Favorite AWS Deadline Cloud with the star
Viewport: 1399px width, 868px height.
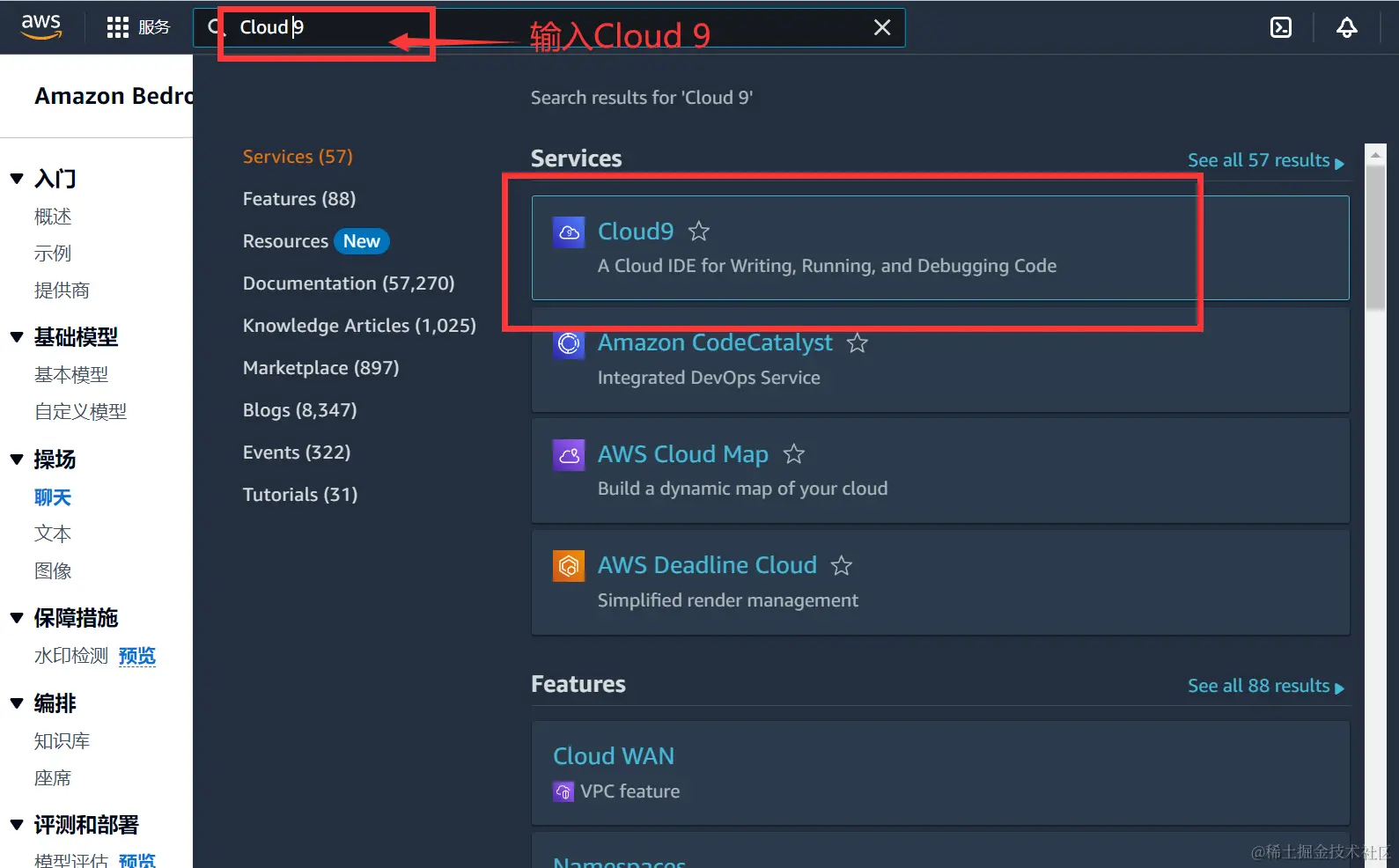(x=842, y=565)
